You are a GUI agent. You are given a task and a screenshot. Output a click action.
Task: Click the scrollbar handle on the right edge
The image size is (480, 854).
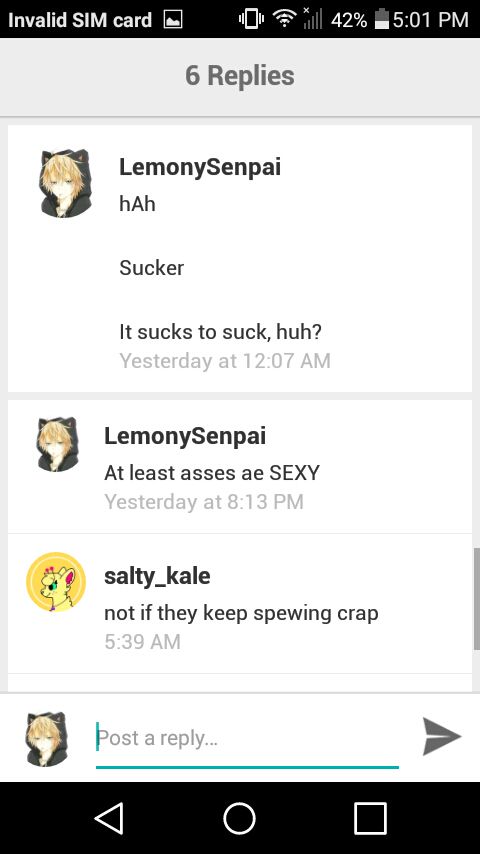coord(476,599)
